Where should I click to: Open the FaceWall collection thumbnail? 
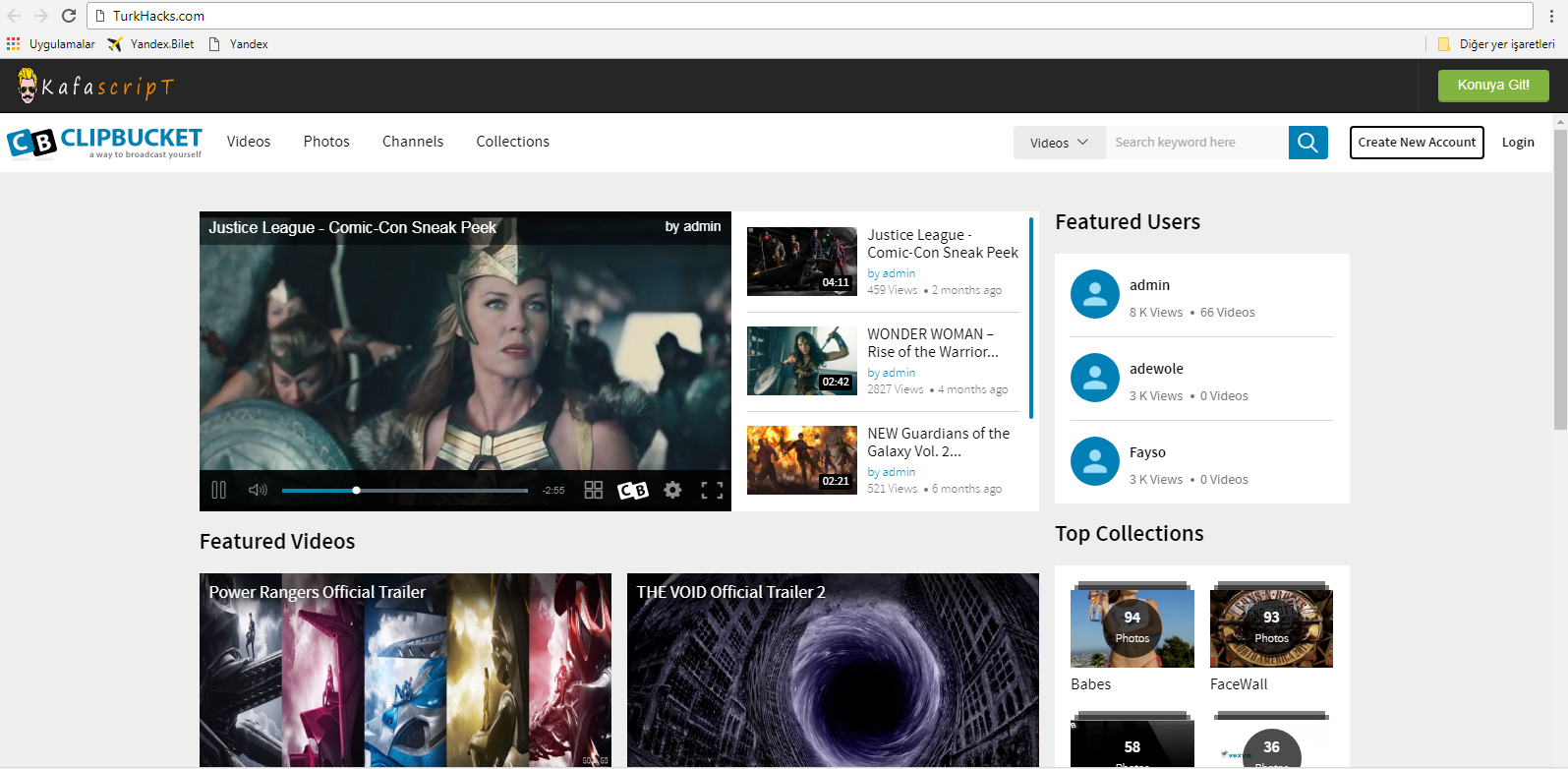pyautogui.click(x=1271, y=626)
